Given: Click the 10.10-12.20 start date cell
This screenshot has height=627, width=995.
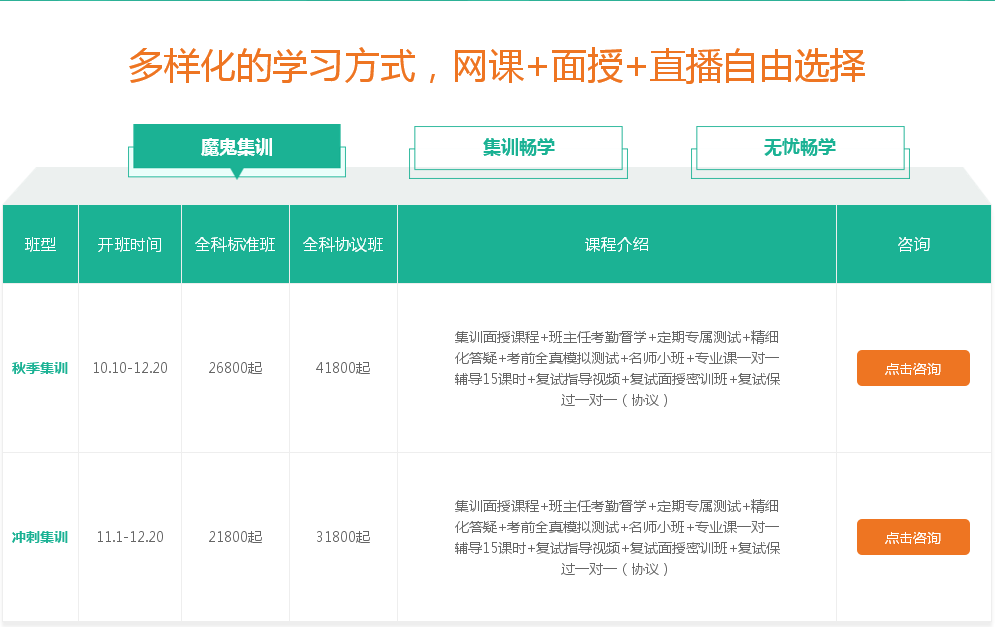Looking at the screenshot, I should coord(130,368).
